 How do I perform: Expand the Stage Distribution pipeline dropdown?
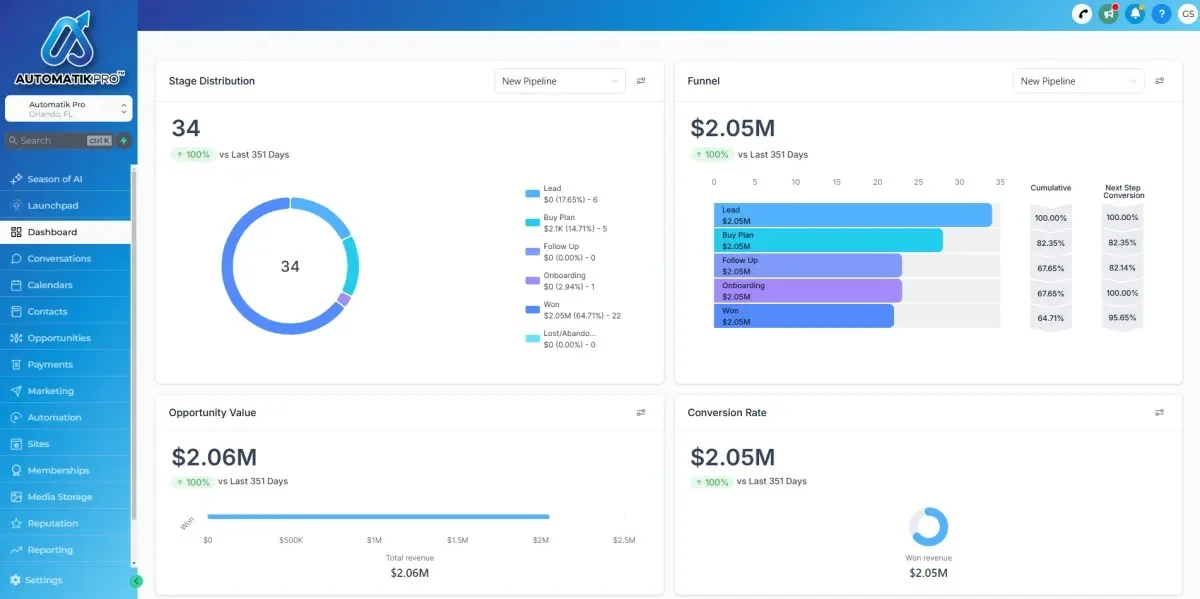coord(559,81)
